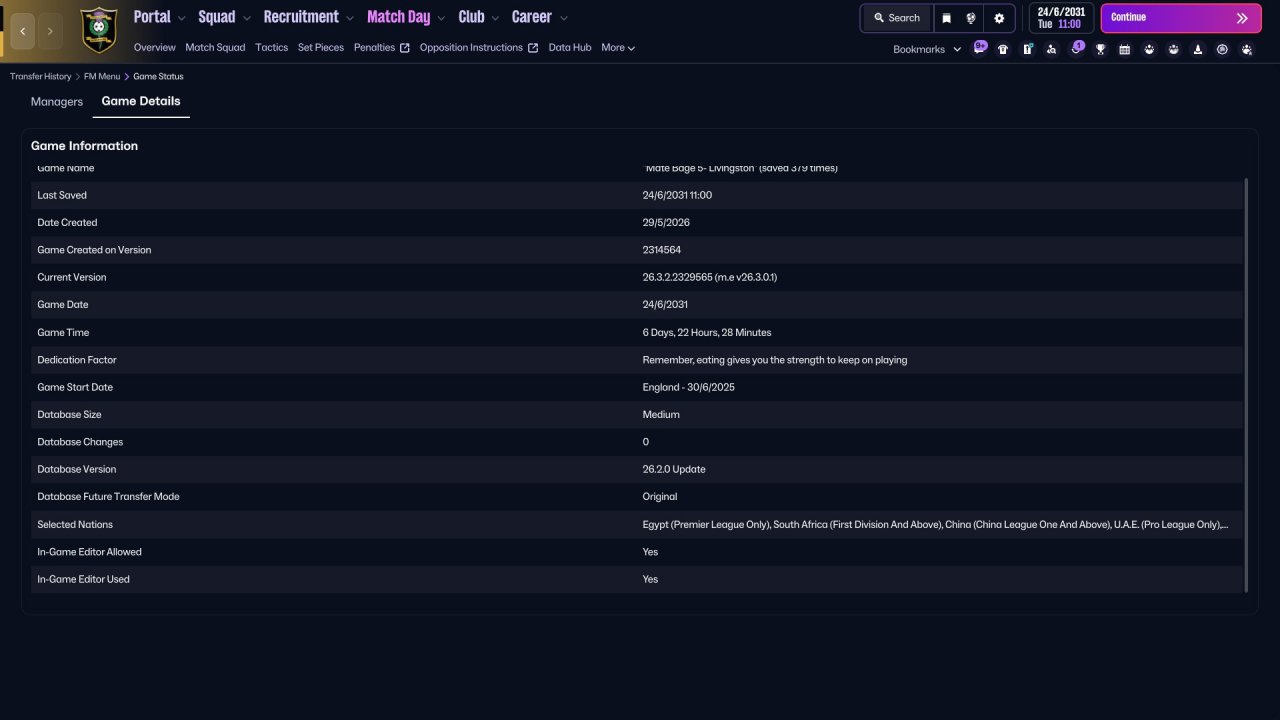Viewport: 1280px width, 720px height.
Task: Click the shirt icon in the bookmarks bar
Action: pos(1003,49)
